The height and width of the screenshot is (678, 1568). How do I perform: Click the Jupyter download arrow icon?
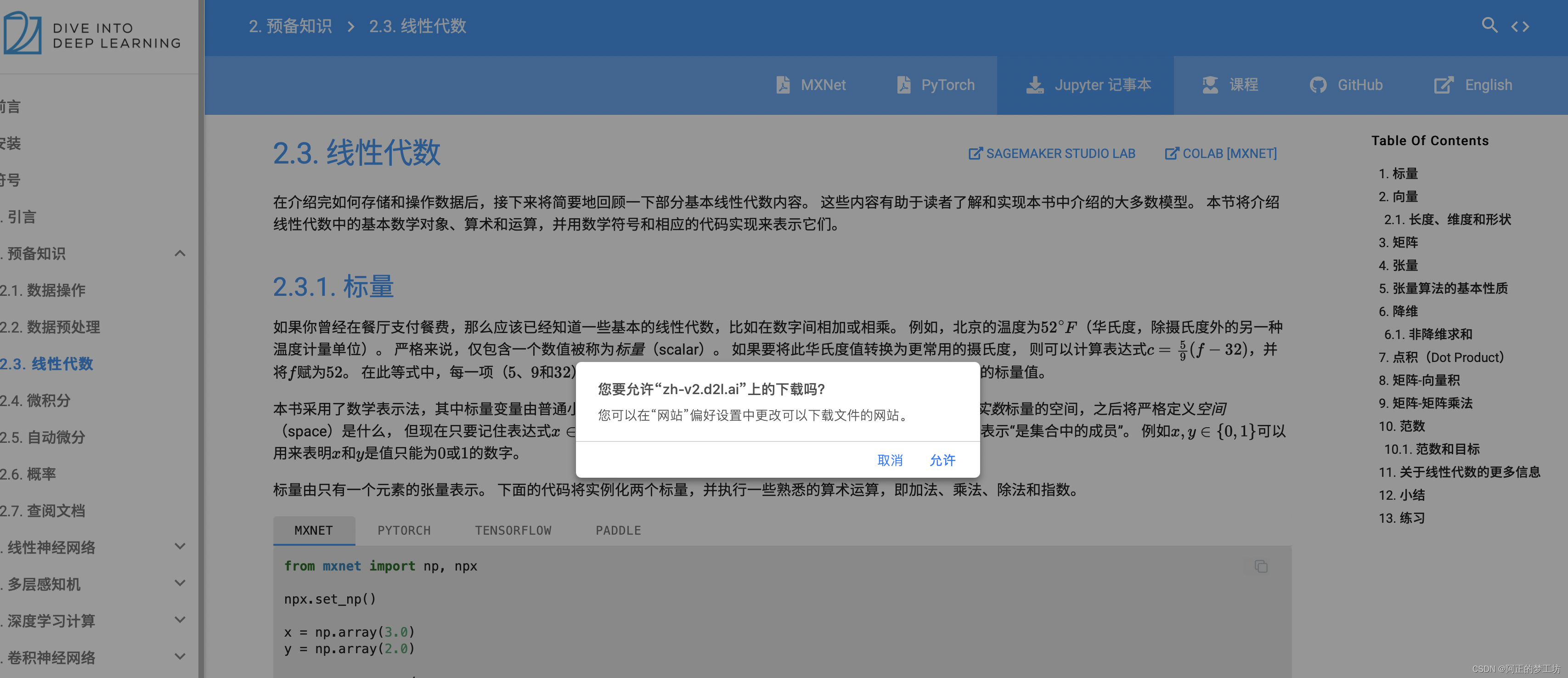[x=1035, y=85]
